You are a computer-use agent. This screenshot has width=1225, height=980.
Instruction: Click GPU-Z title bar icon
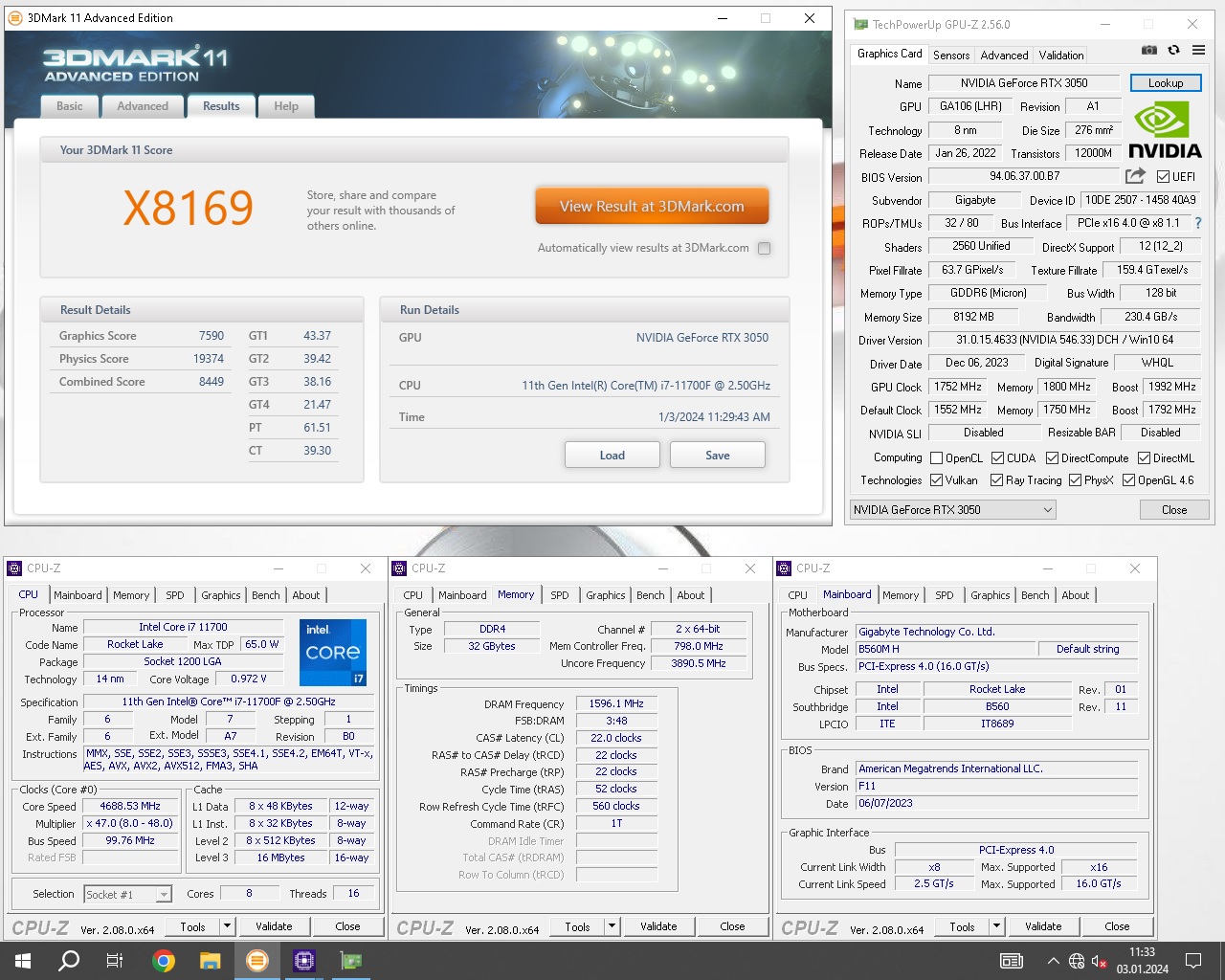click(x=860, y=24)
